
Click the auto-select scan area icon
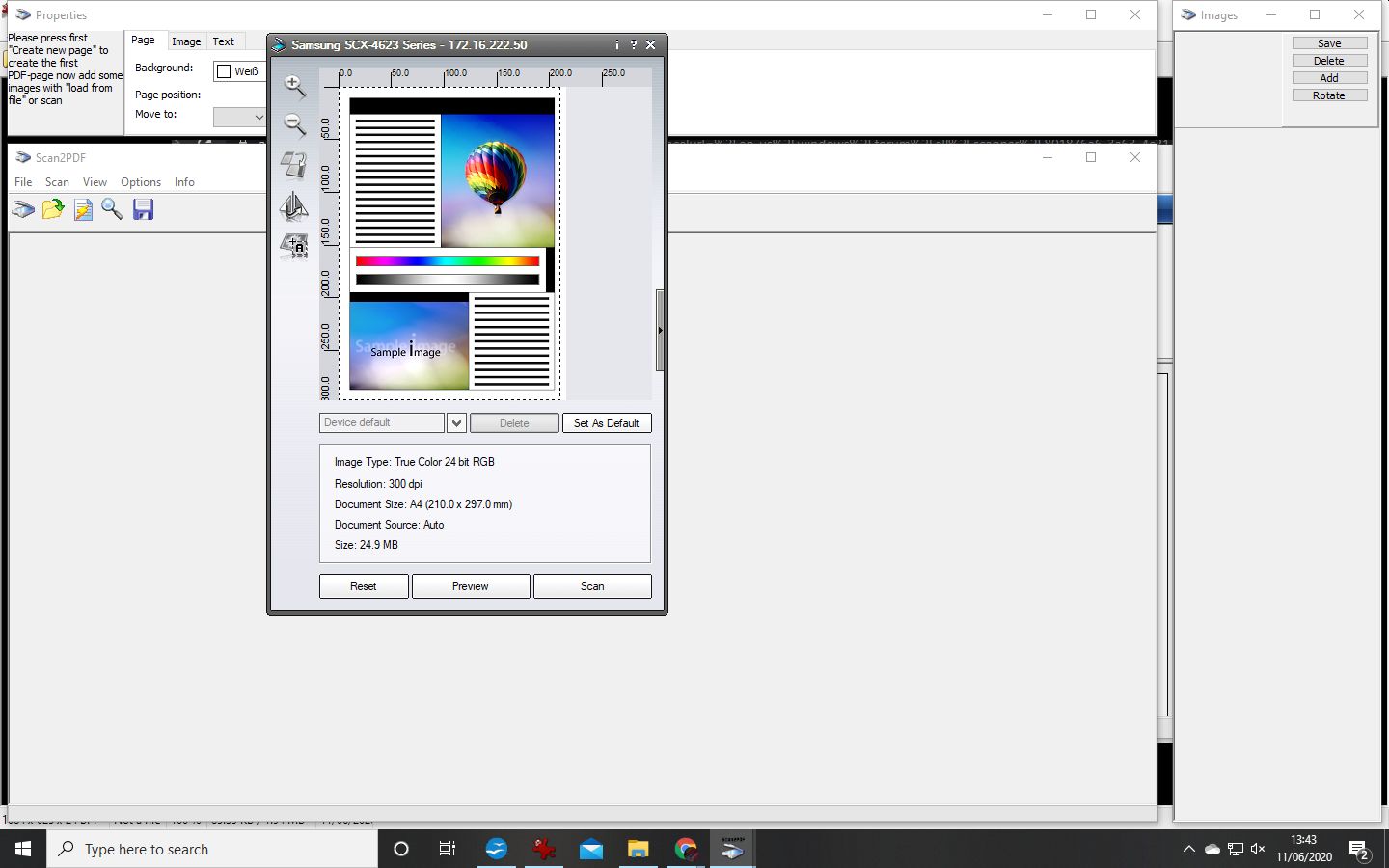tap(293, 246)
